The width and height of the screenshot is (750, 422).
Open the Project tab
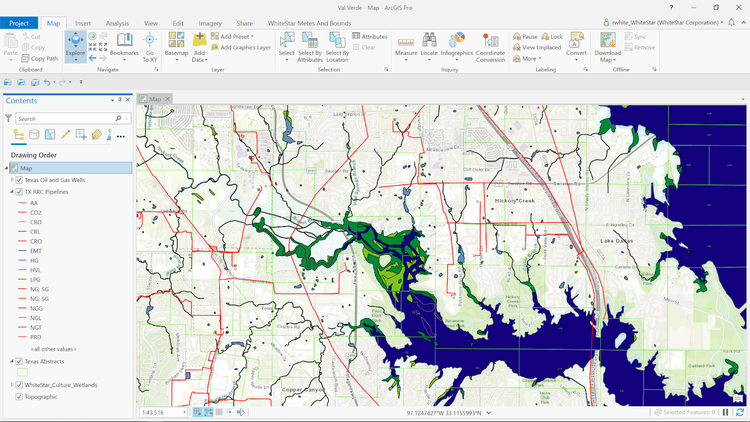19,23
